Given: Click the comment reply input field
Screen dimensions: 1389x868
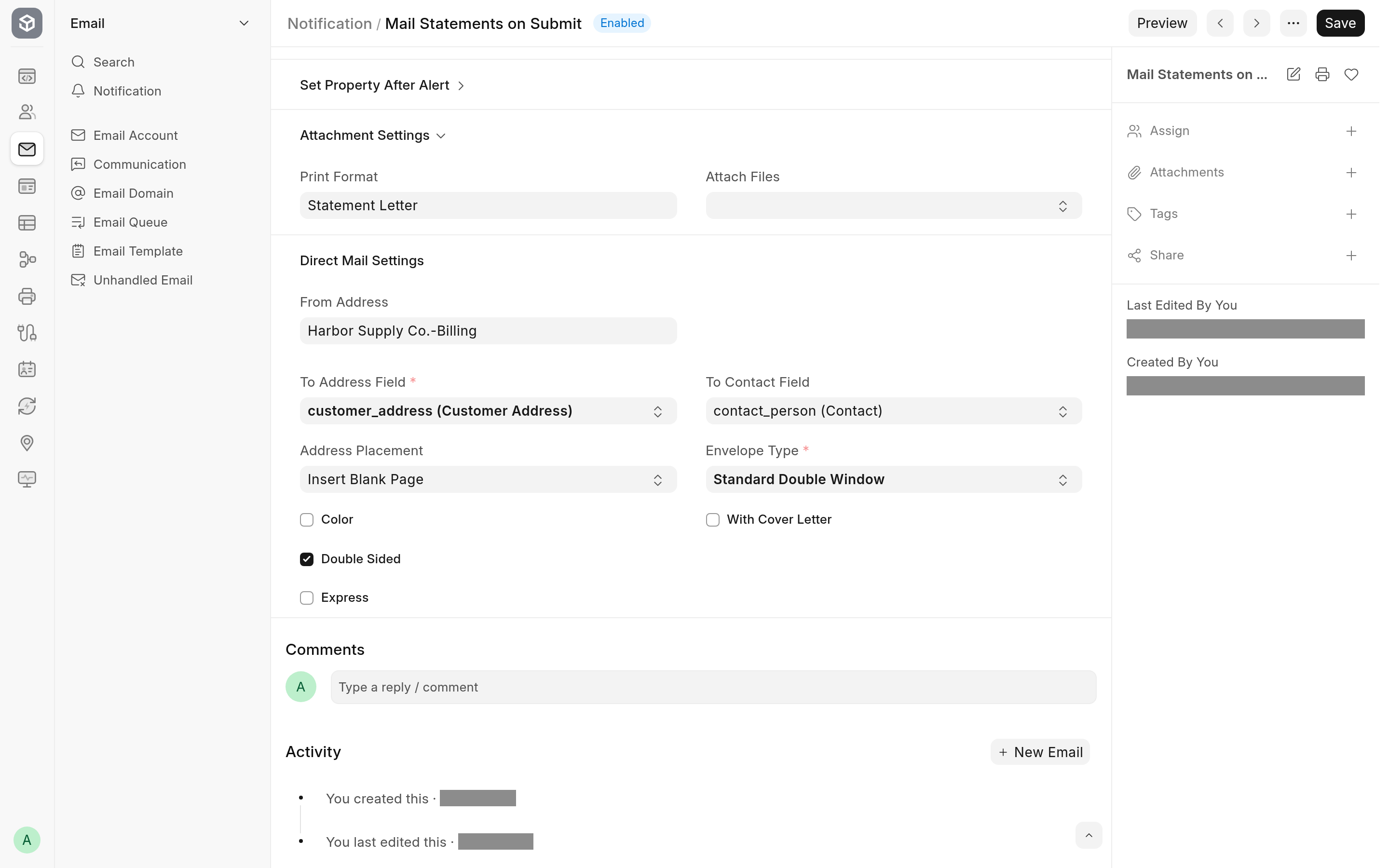Looking at the screenshot, I should pyautogui.click(x=713, y=687).
